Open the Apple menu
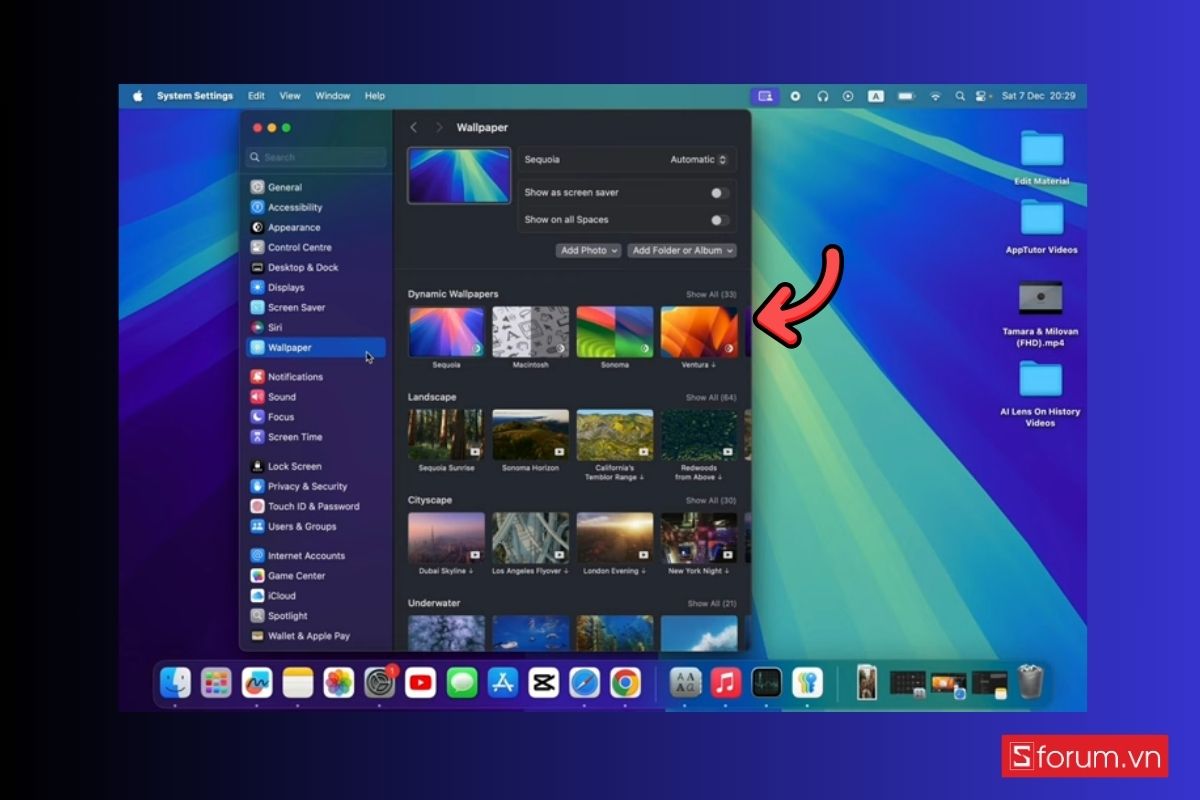 pyautogui.click(x=138, y=96)
